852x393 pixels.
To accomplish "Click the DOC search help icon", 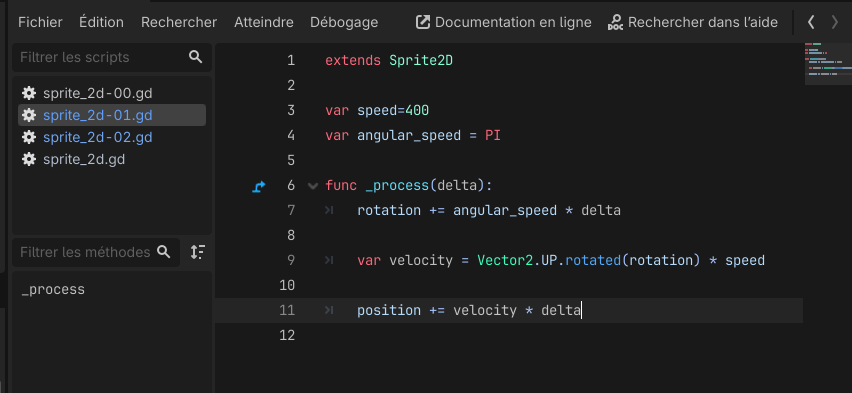I will pyautogui.click(x=615, y=22).
